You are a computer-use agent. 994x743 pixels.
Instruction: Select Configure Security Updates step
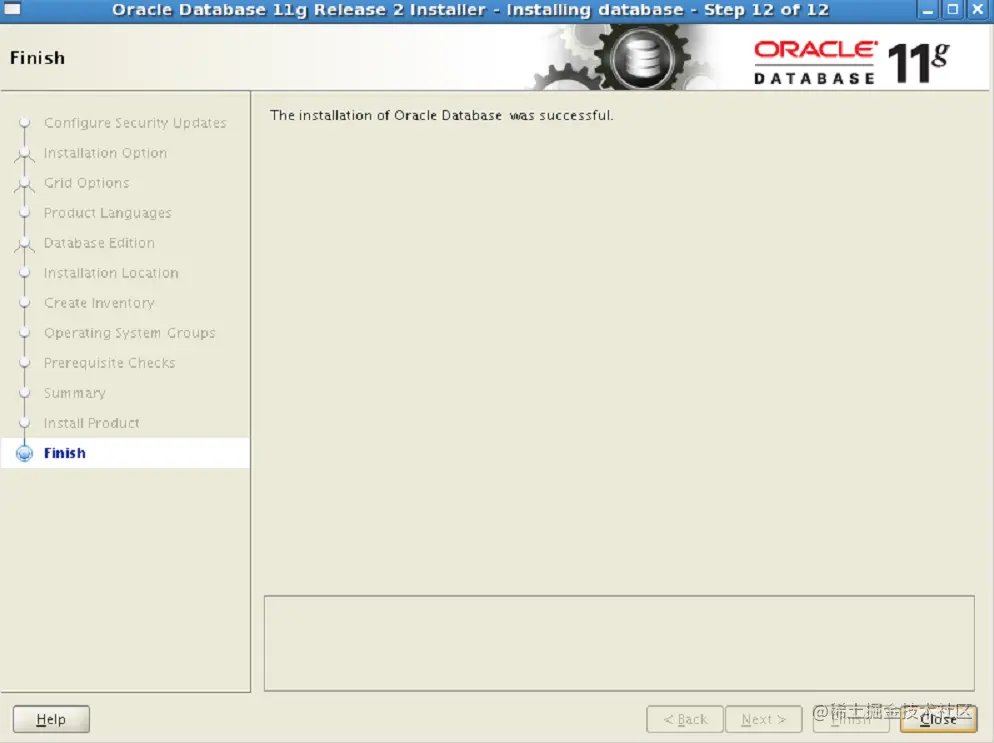(135, 122)
